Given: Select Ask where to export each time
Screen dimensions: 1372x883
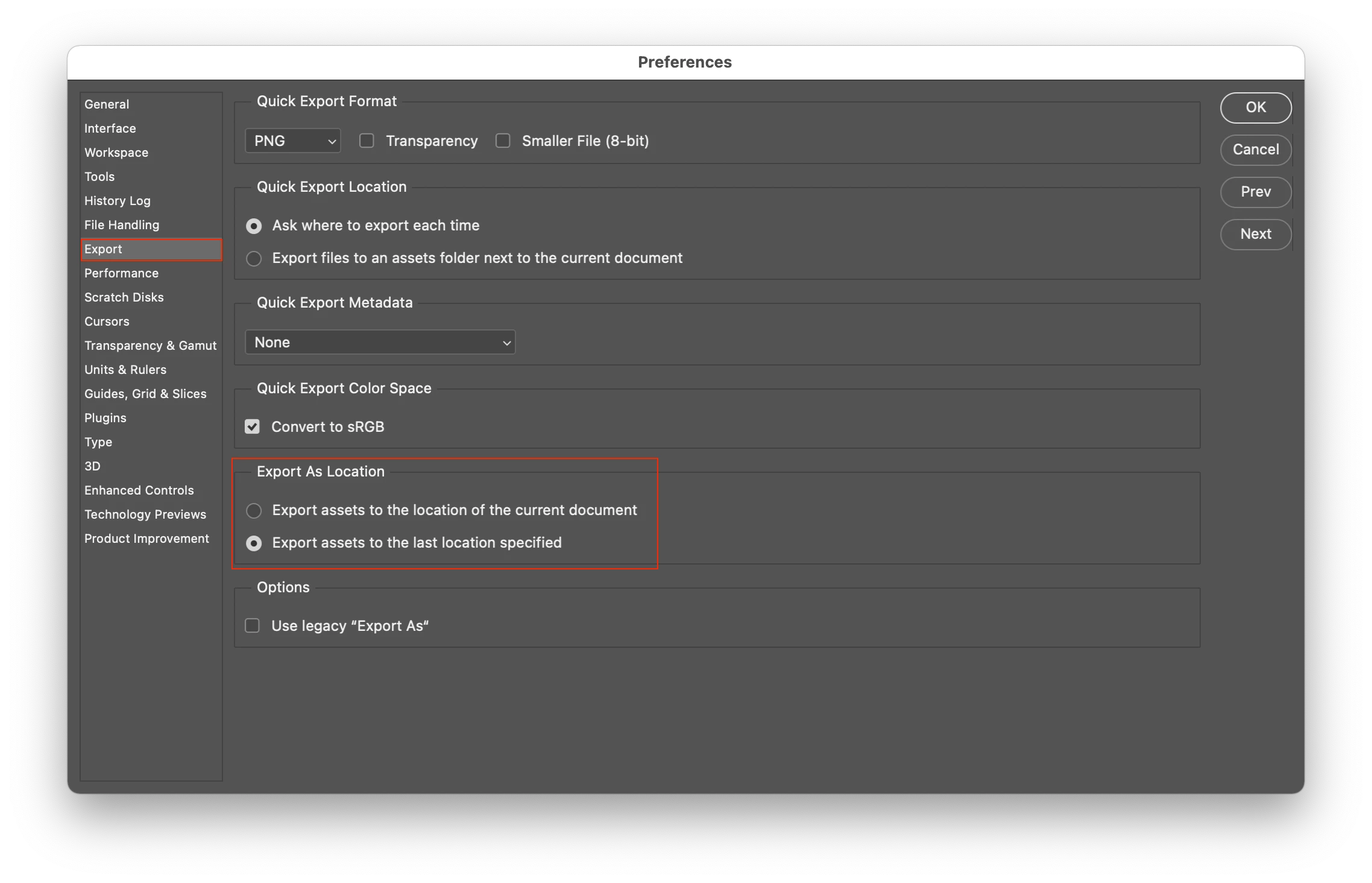Looking at the screenshot, I should click(254, 226).
